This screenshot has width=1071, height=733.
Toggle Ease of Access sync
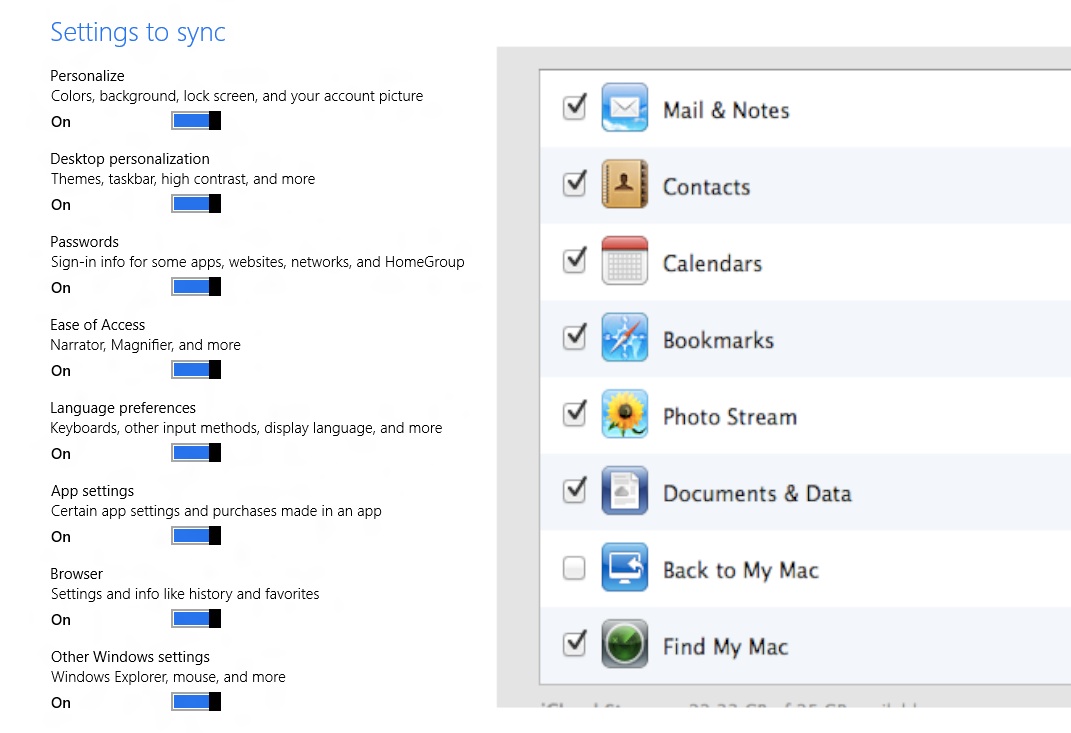[195, 369]
